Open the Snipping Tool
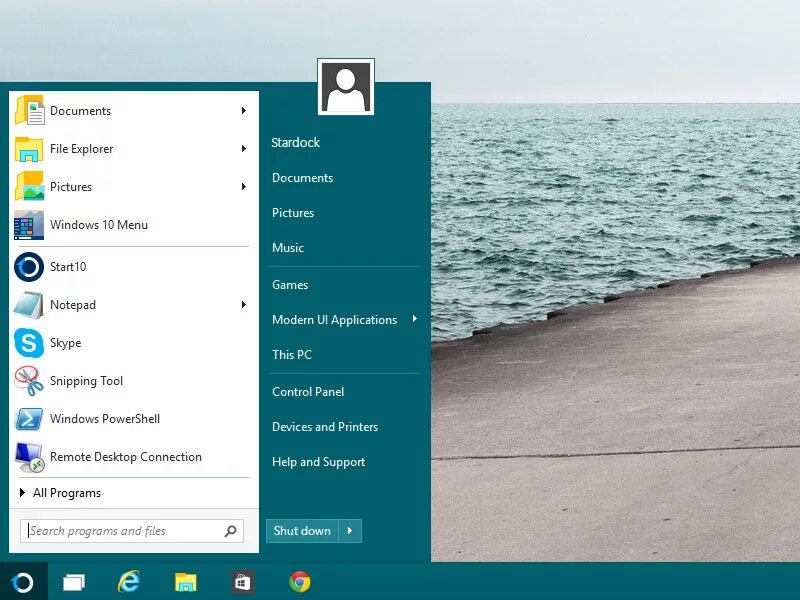Image resolution: width=800 pixels, height=600 pixels. coord(86,381)
